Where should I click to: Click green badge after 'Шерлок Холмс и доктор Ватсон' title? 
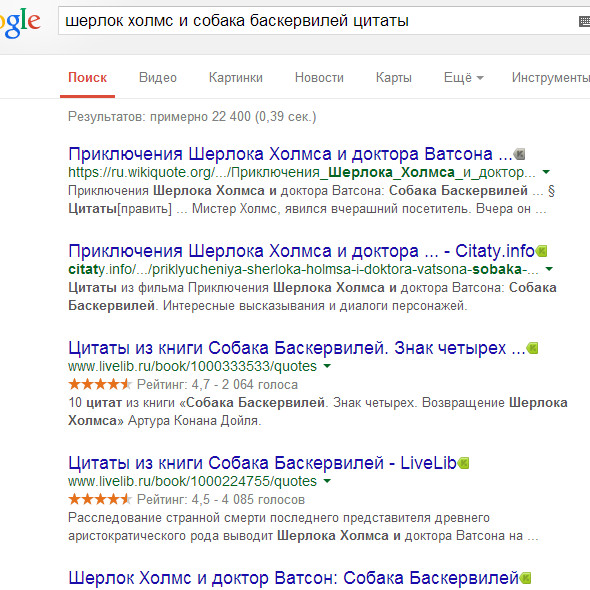525,578
